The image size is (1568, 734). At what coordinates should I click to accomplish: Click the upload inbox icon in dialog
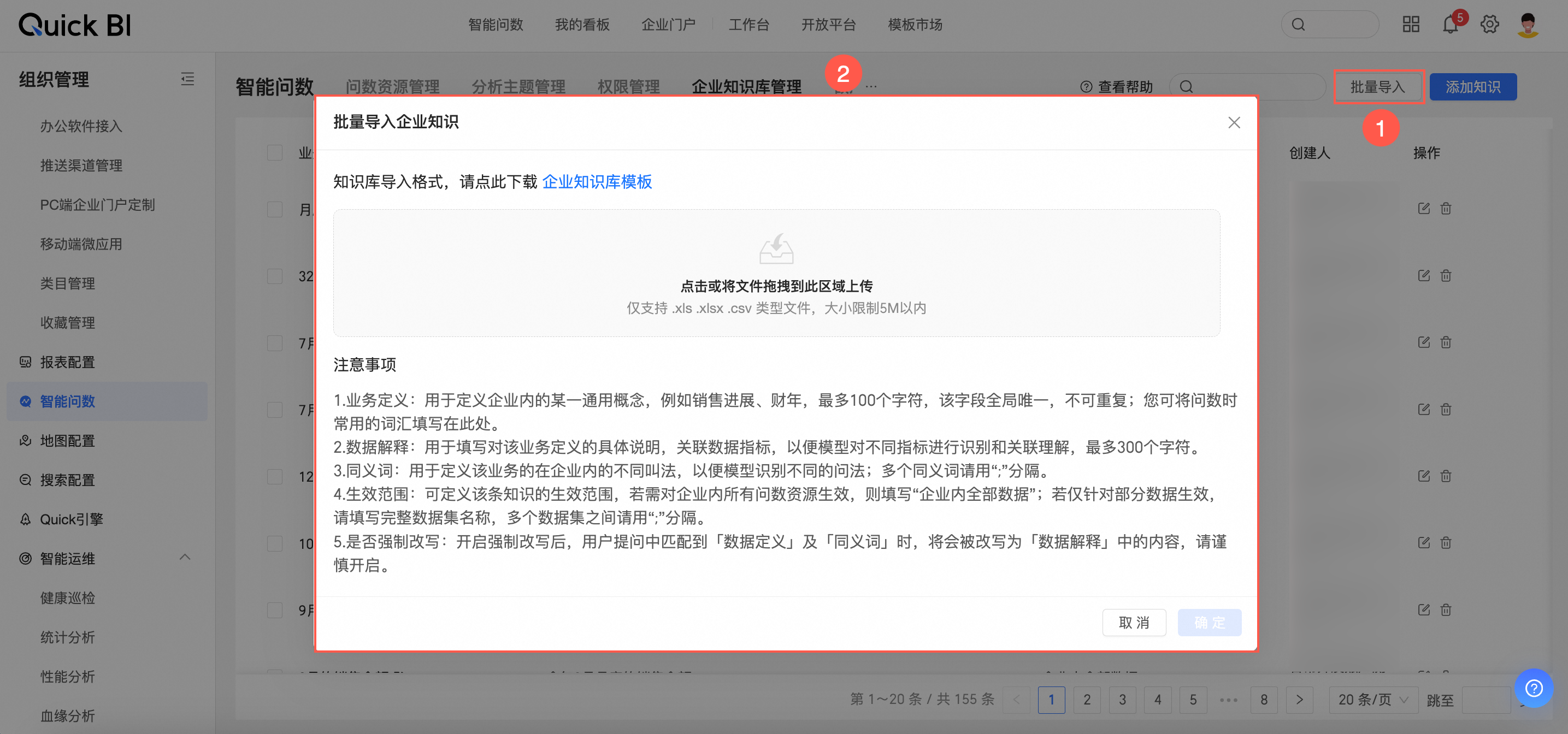tap(776, 249)
